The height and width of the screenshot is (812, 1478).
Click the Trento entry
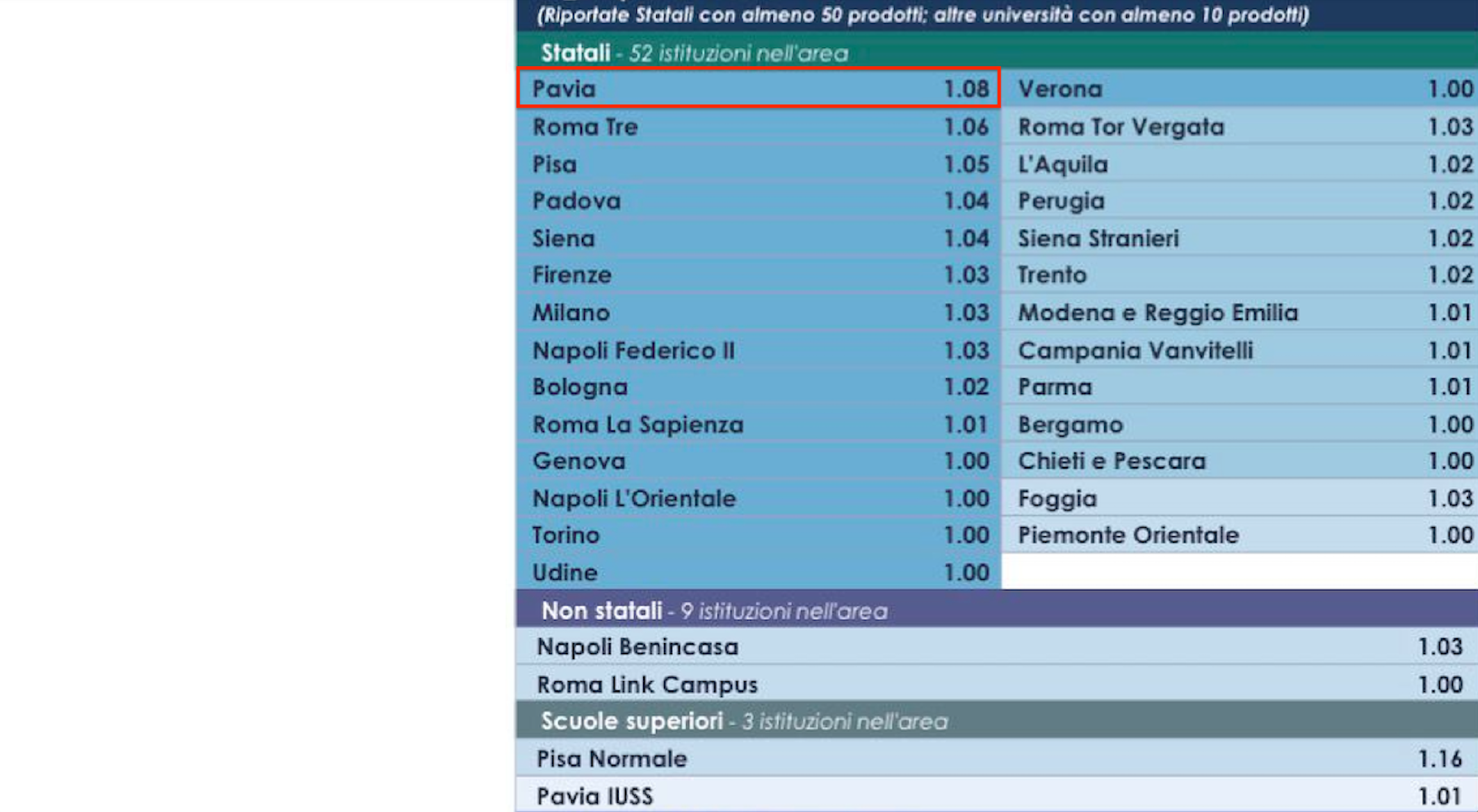coord(1240,275)
